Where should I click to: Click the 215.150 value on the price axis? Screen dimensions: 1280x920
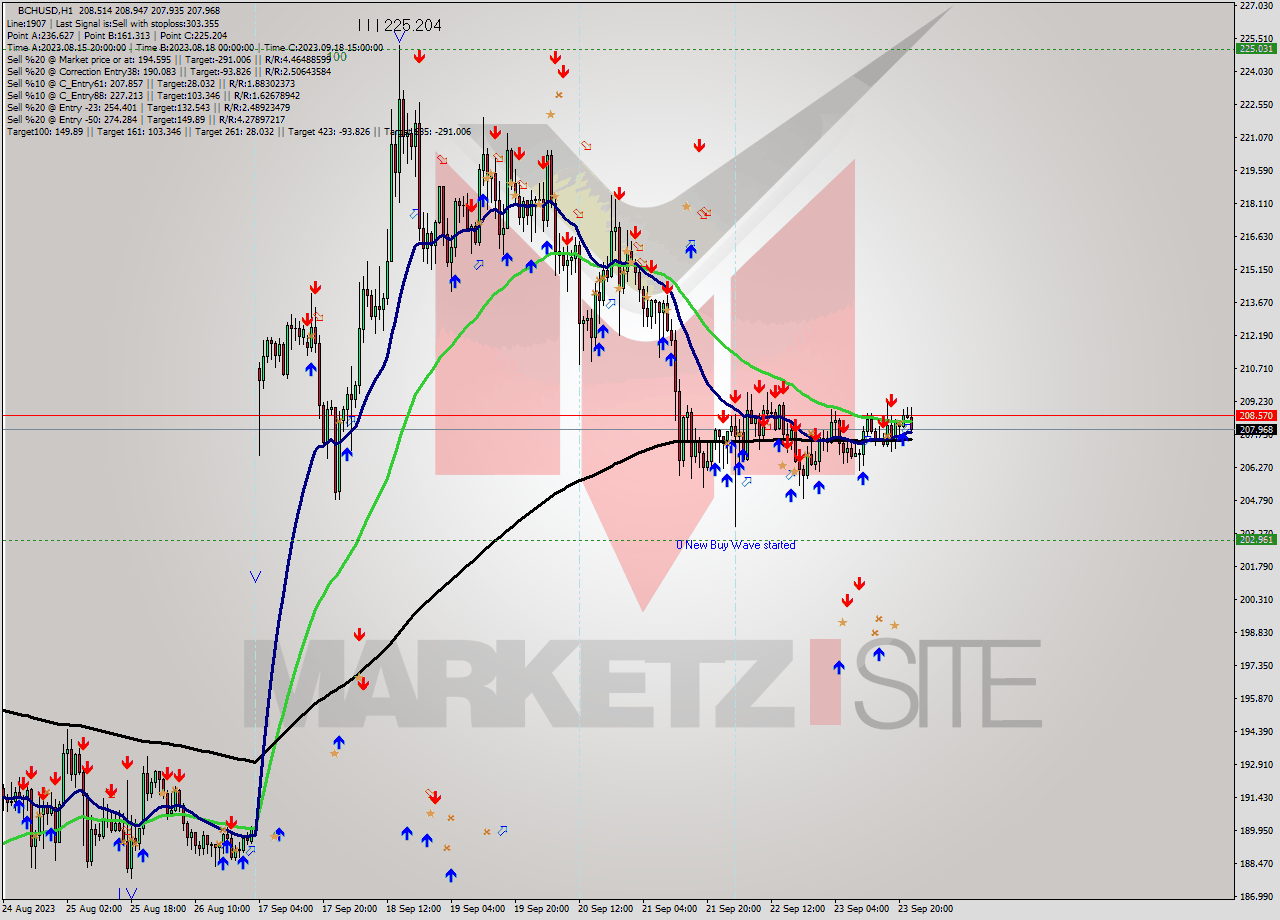[1255, 270]
